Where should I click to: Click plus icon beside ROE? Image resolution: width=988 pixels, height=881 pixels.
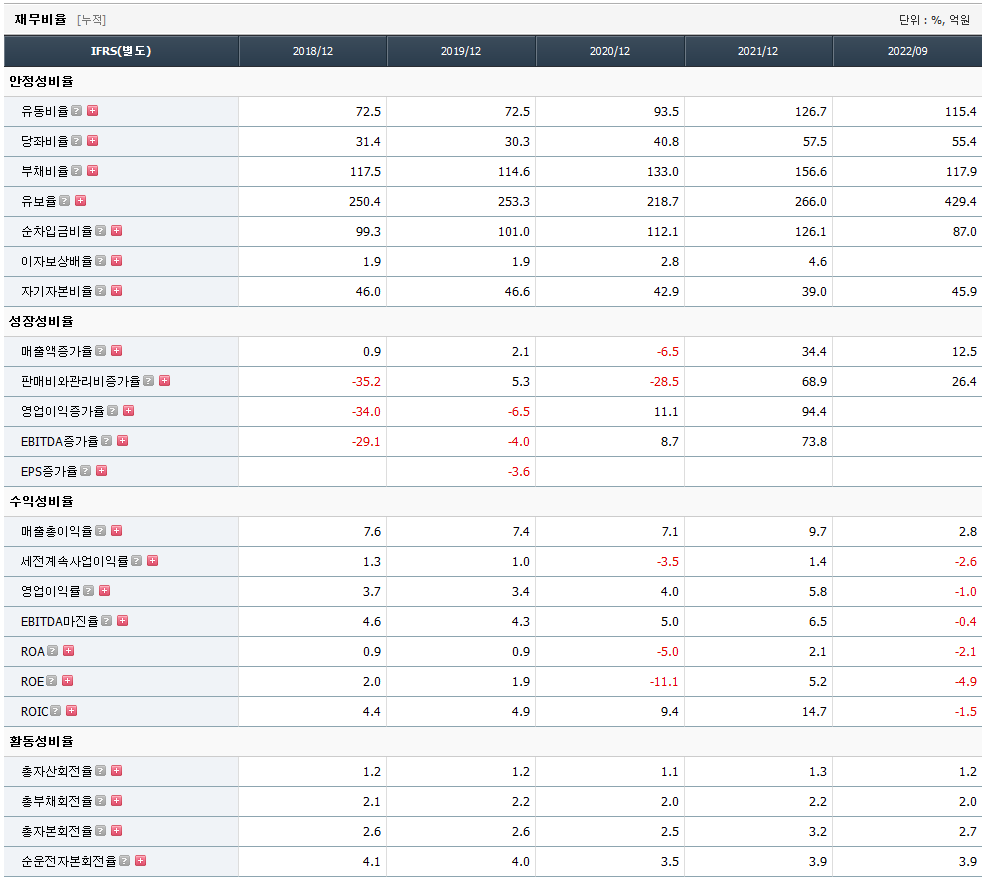point(67,681)
